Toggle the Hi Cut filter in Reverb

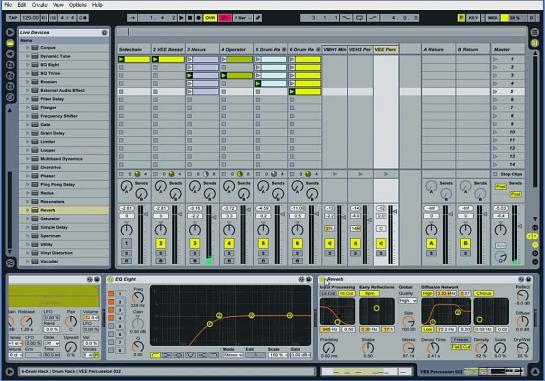tap(346, 294)
